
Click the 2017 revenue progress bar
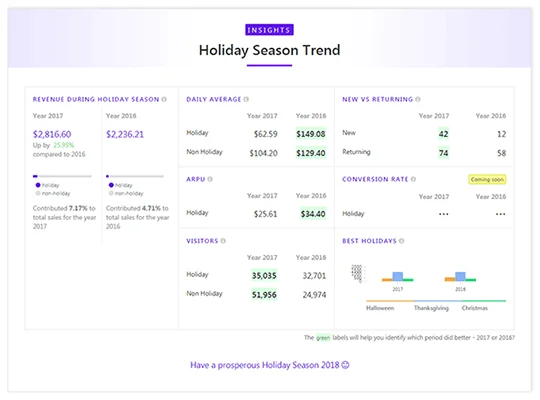pos(62,176)
